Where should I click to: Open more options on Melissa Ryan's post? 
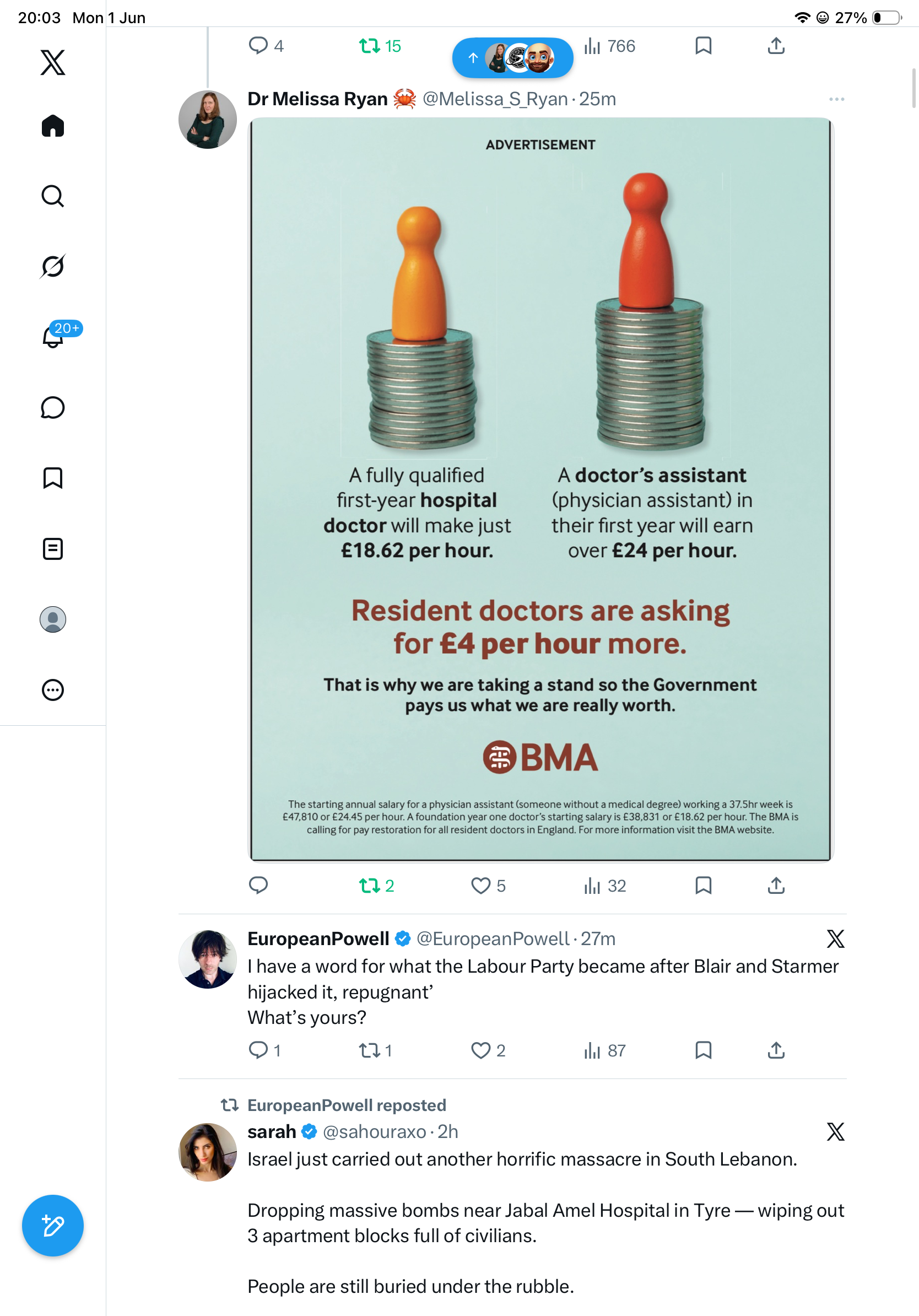tap(836, 99)
